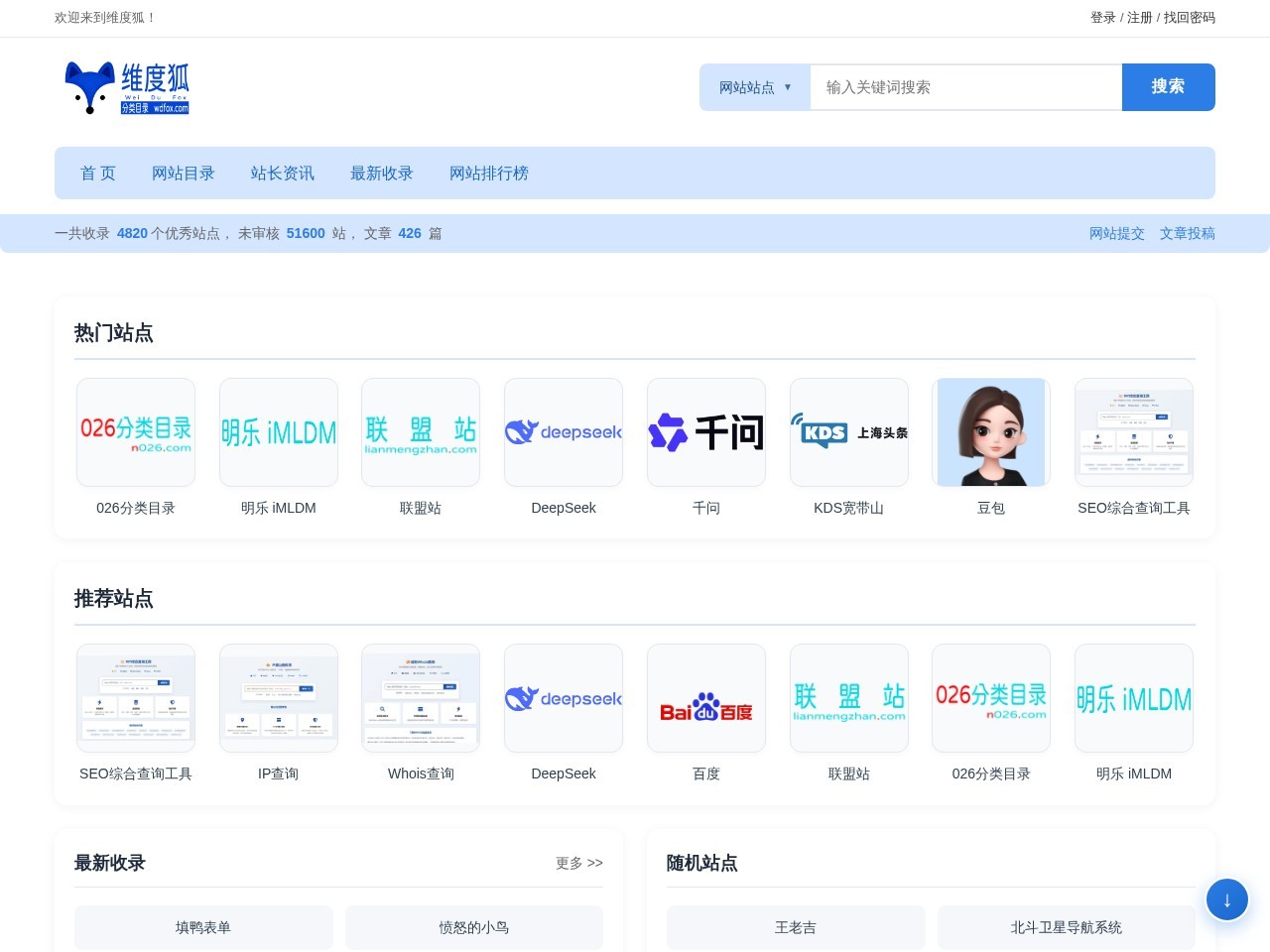
Task: Click the 千问 site icon
Action: (x=705, y=431)
